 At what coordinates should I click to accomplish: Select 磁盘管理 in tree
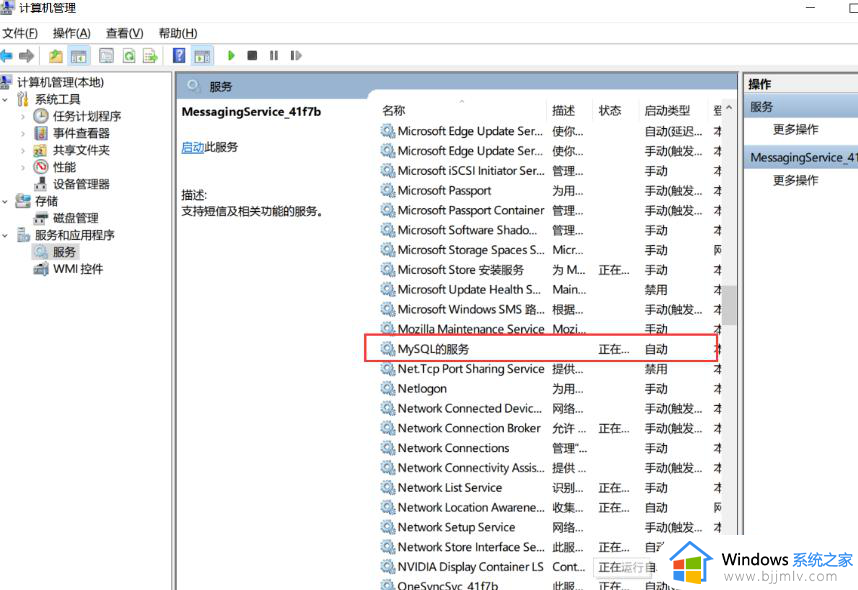[76, 218]
